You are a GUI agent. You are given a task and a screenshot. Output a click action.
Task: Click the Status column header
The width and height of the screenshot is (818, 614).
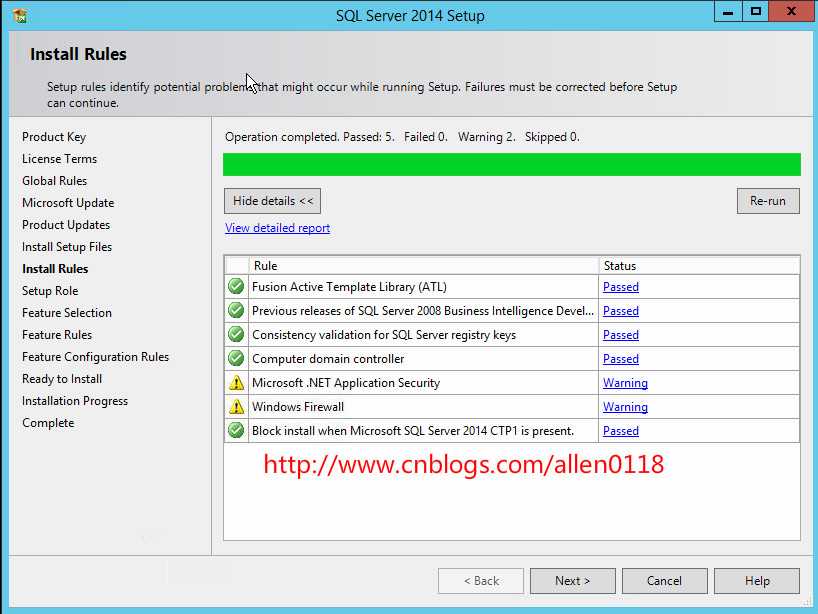click(699, 266)
